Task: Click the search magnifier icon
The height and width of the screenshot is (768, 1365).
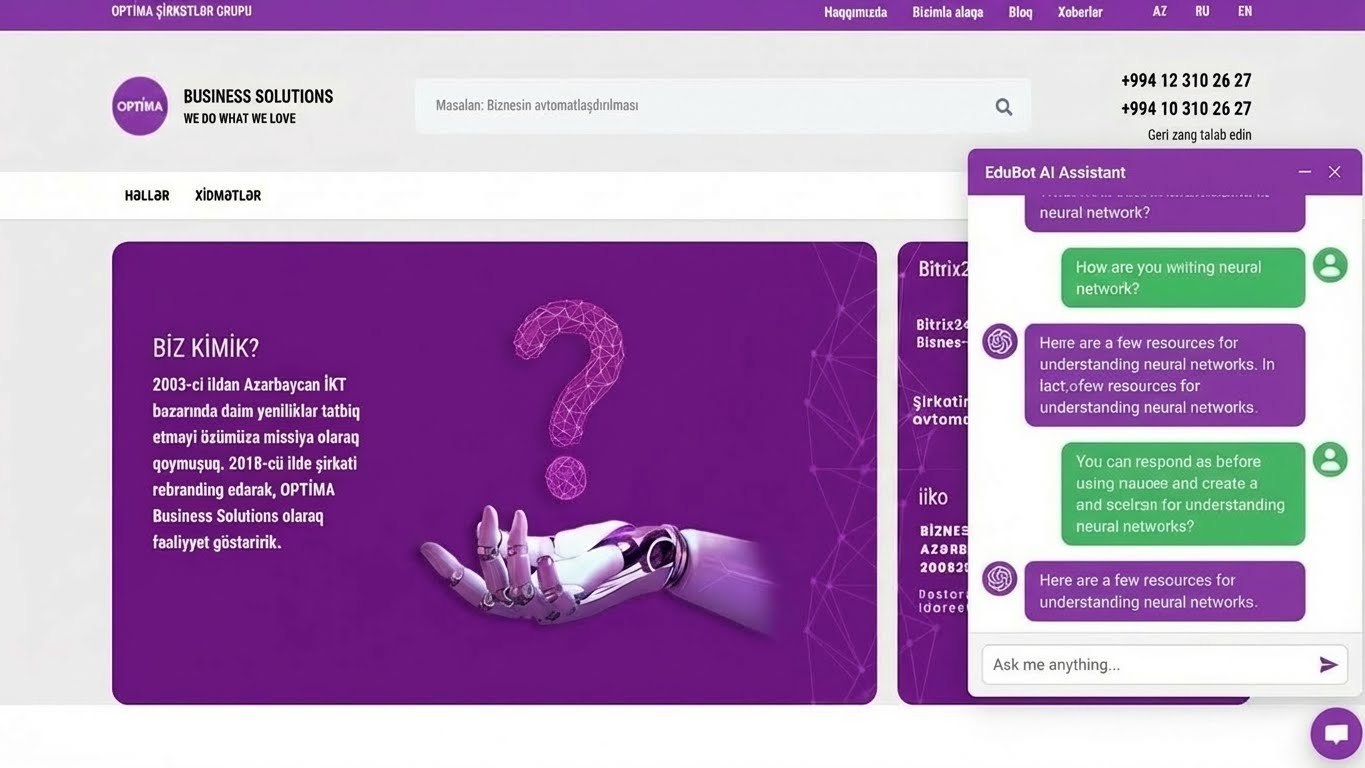Action: 1003,105
